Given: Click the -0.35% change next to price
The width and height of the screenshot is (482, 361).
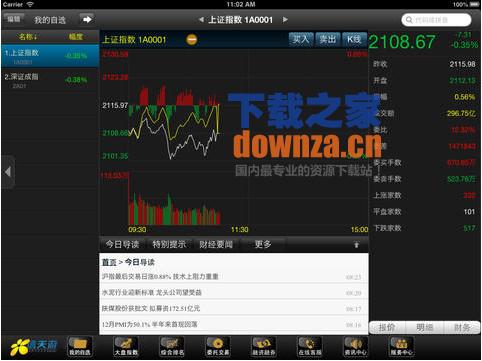Looking at the screenshot, I should [464, 45].
